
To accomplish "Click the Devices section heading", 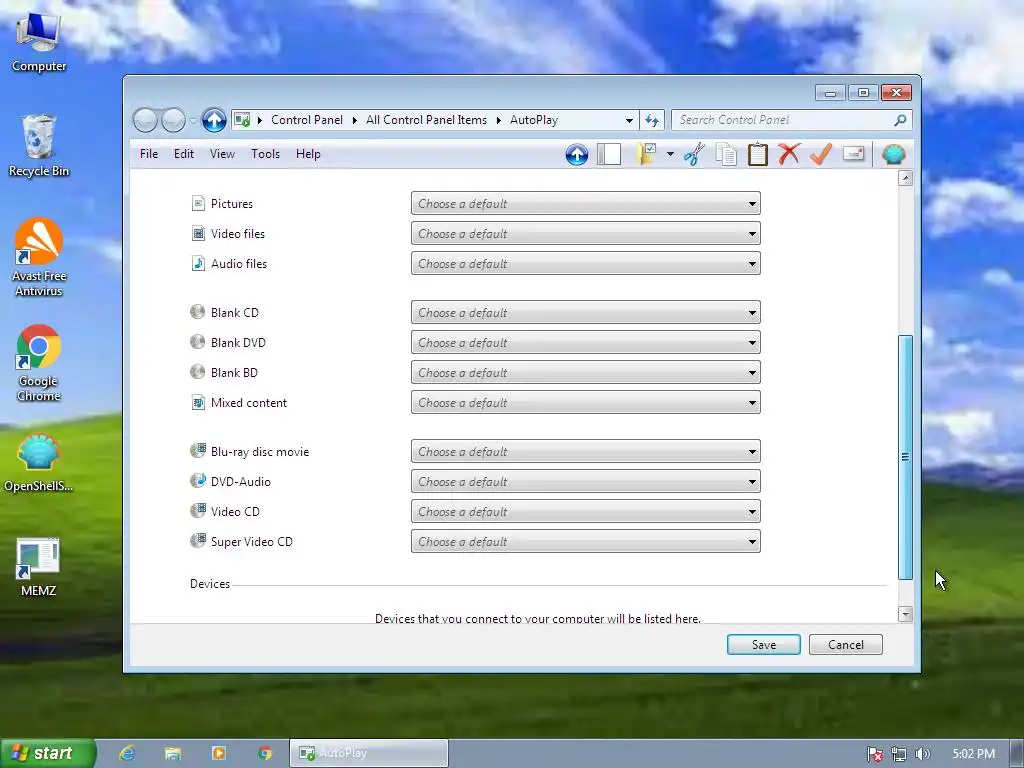I will (210, 584).
